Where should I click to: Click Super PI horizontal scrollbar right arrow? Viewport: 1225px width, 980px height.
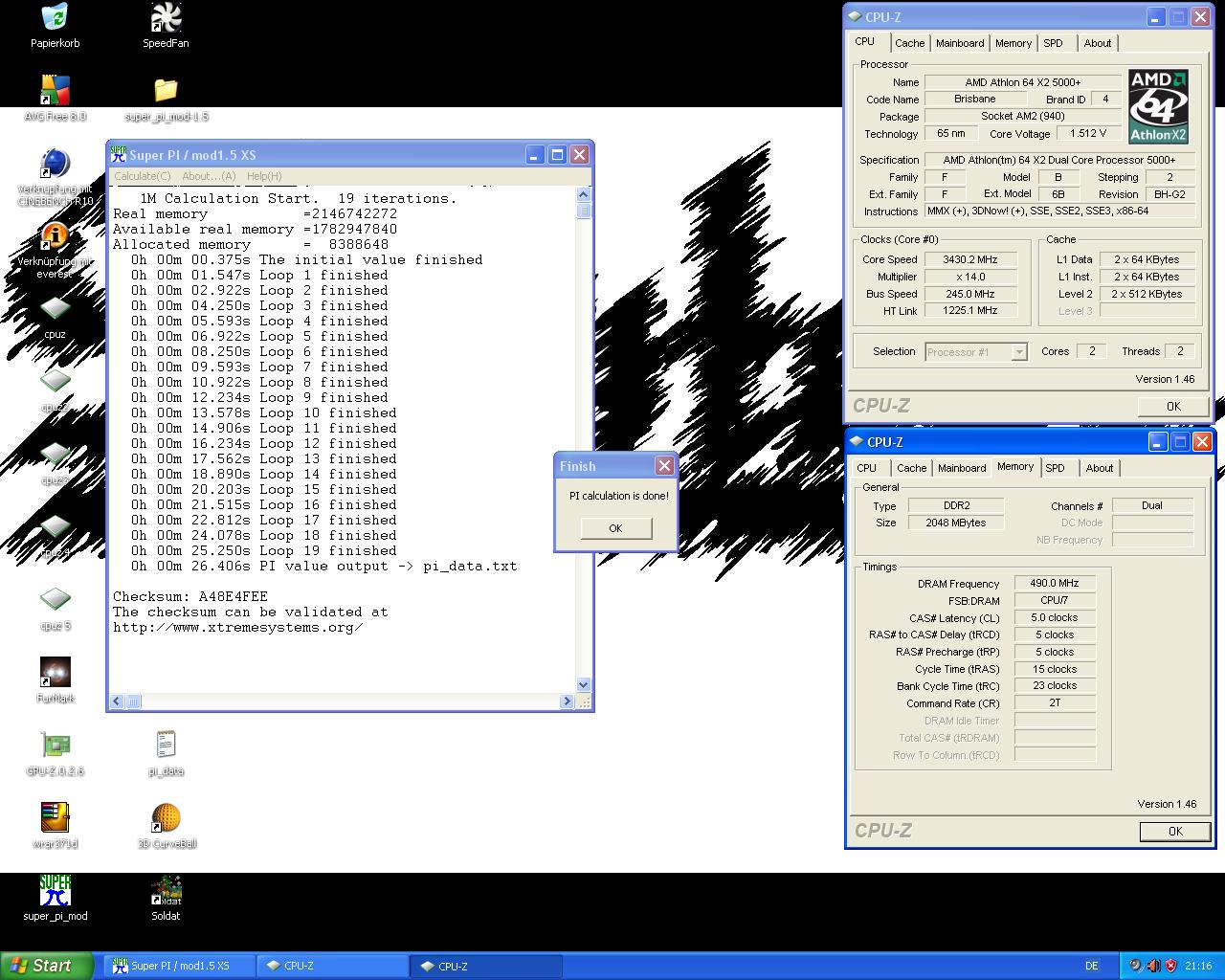[x=567, y=702]
